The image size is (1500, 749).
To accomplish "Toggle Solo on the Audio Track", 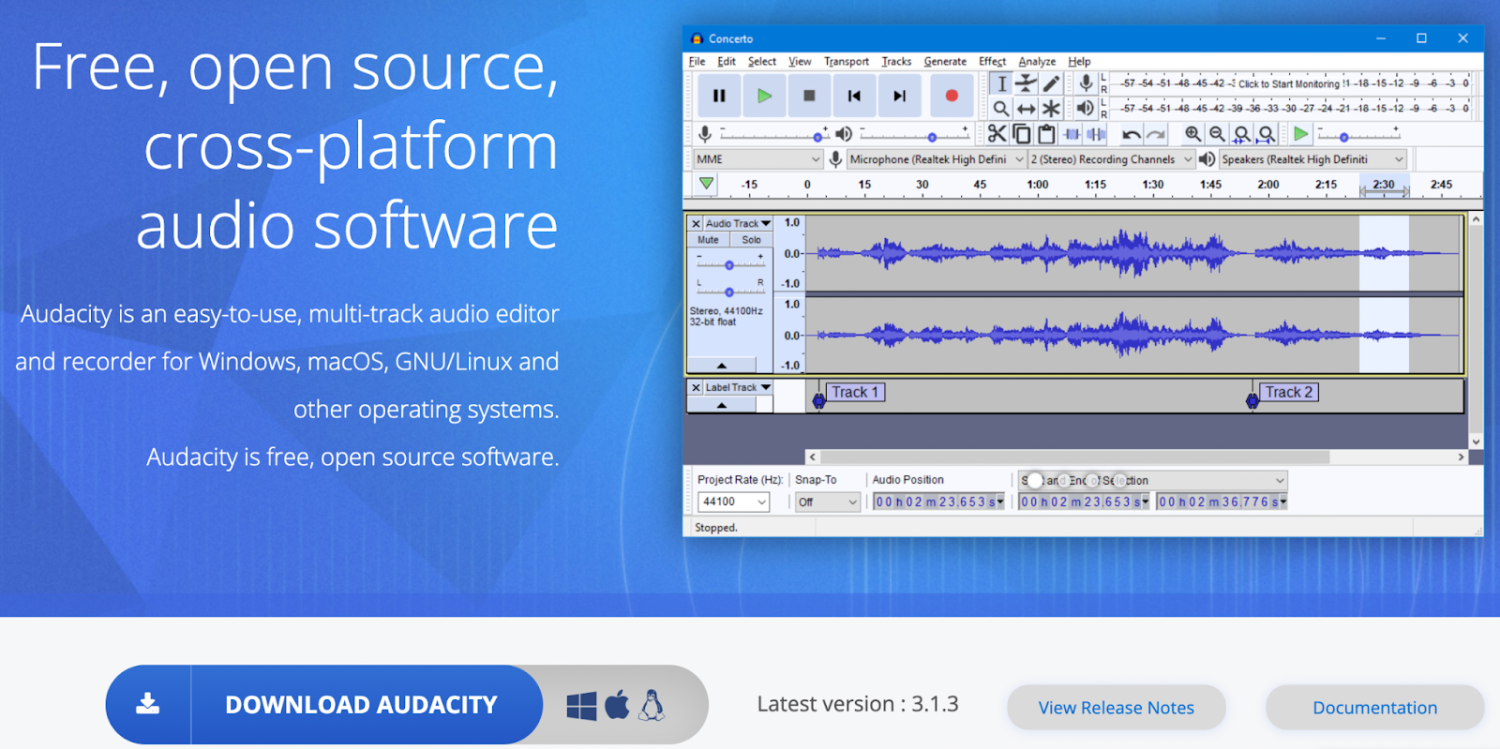I will [751, 240].
